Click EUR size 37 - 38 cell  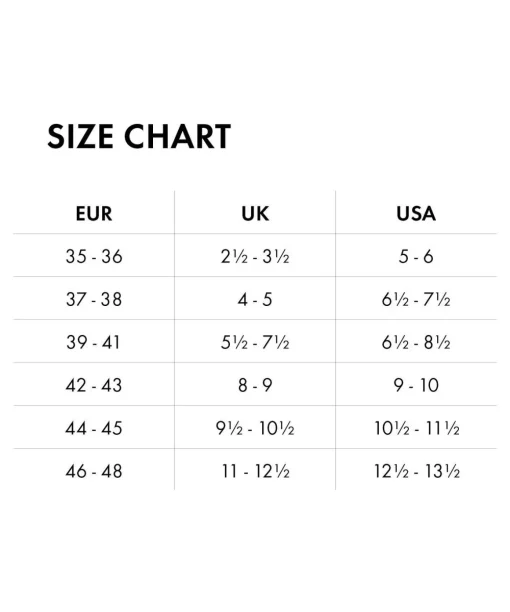[94, 299]
